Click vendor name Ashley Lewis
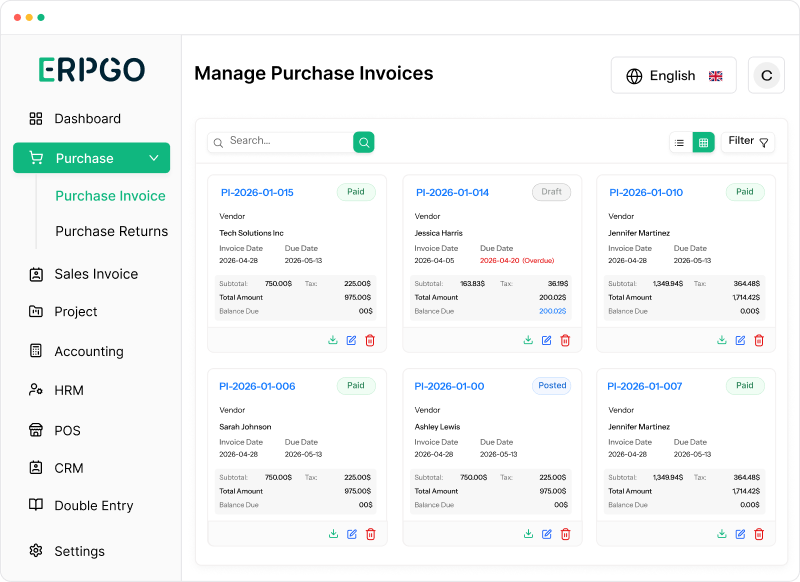 [437, 427]
